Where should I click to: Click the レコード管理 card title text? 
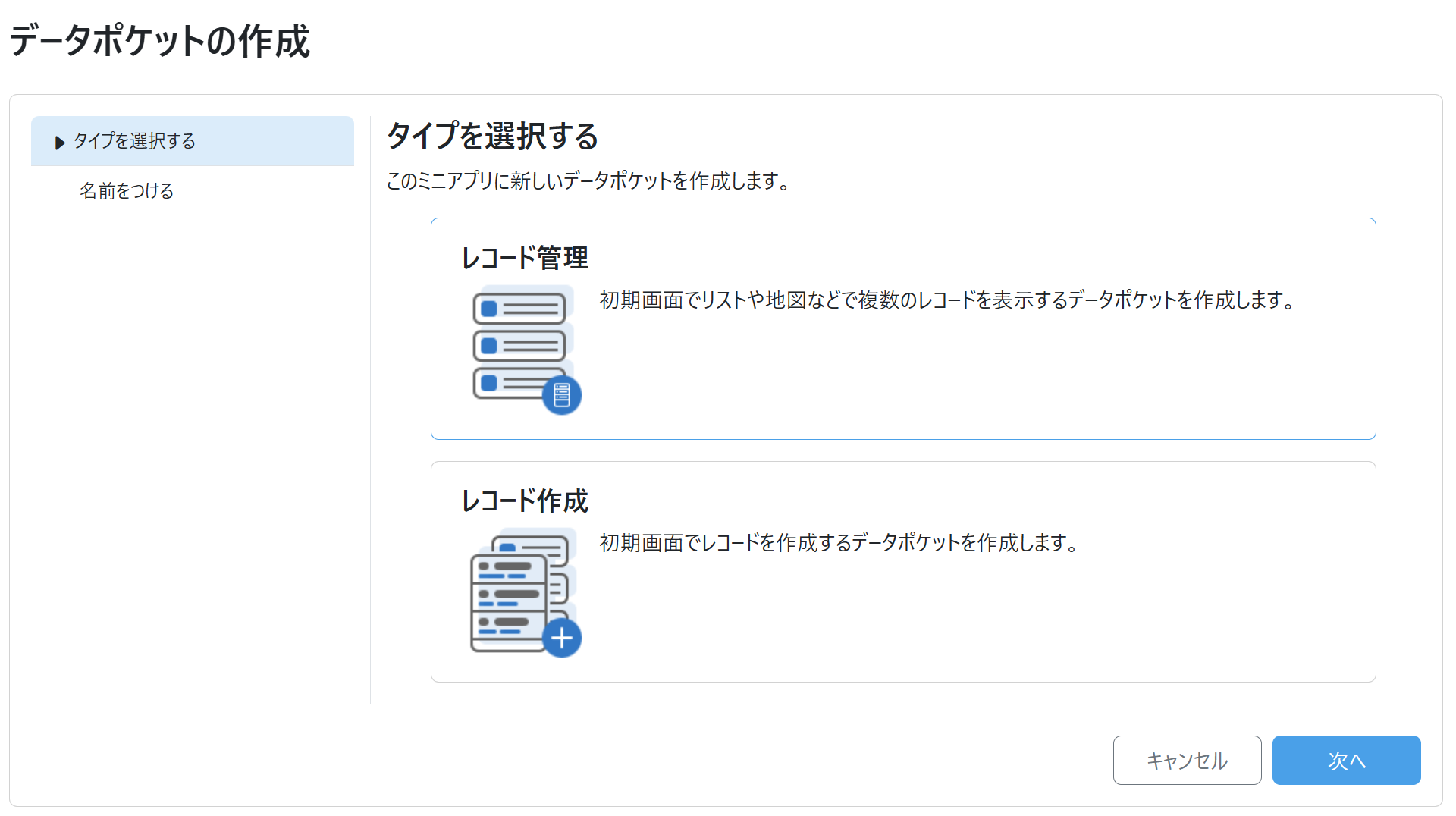click(525, 258)
